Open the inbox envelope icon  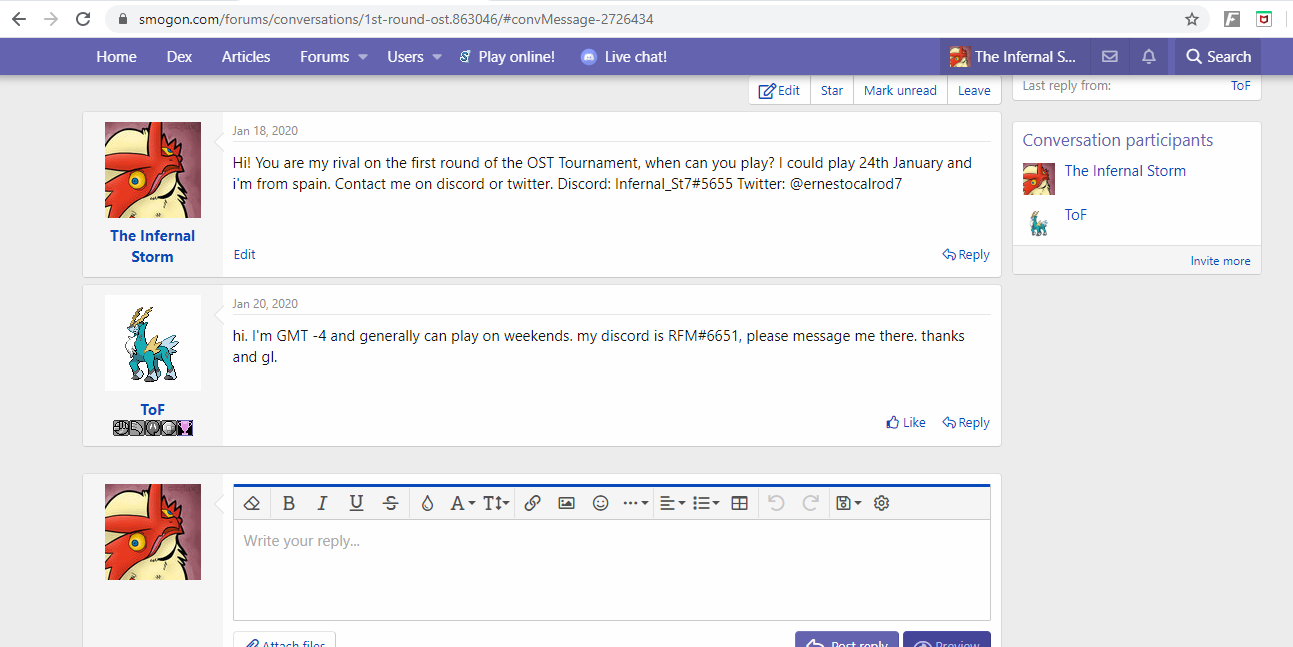(1109, 57)
